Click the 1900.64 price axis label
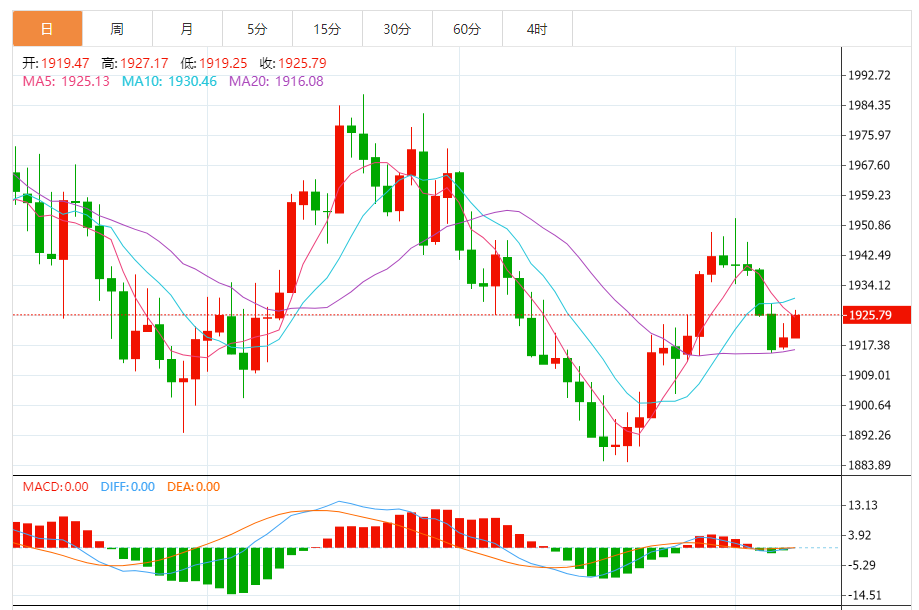Image resolution: width=919 pixels, height=610 pixels. (869, 405)
